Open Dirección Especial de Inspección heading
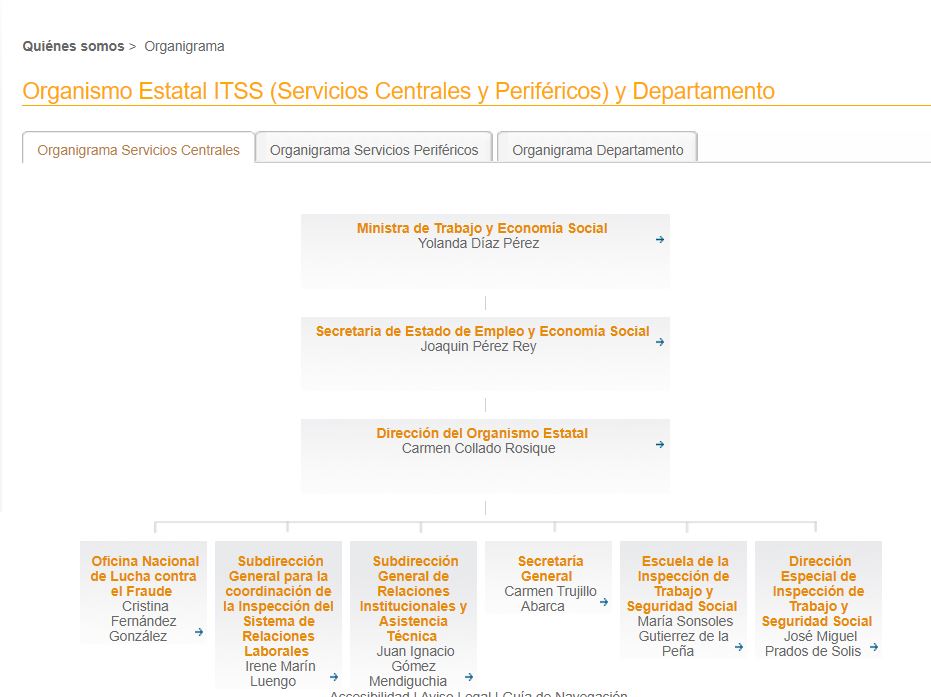Image resolution: width=931 pixels, height=697 pixels. pos(817,591)
